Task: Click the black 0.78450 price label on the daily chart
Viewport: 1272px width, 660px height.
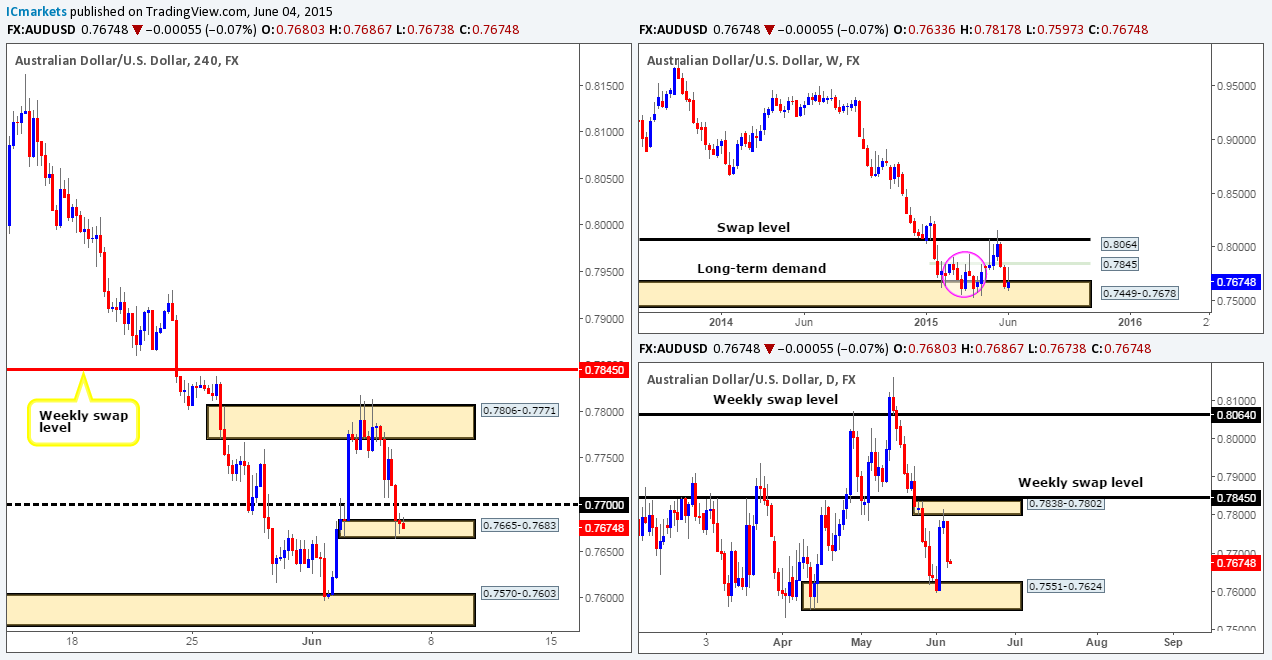Action: click(x=1238, y=496)
